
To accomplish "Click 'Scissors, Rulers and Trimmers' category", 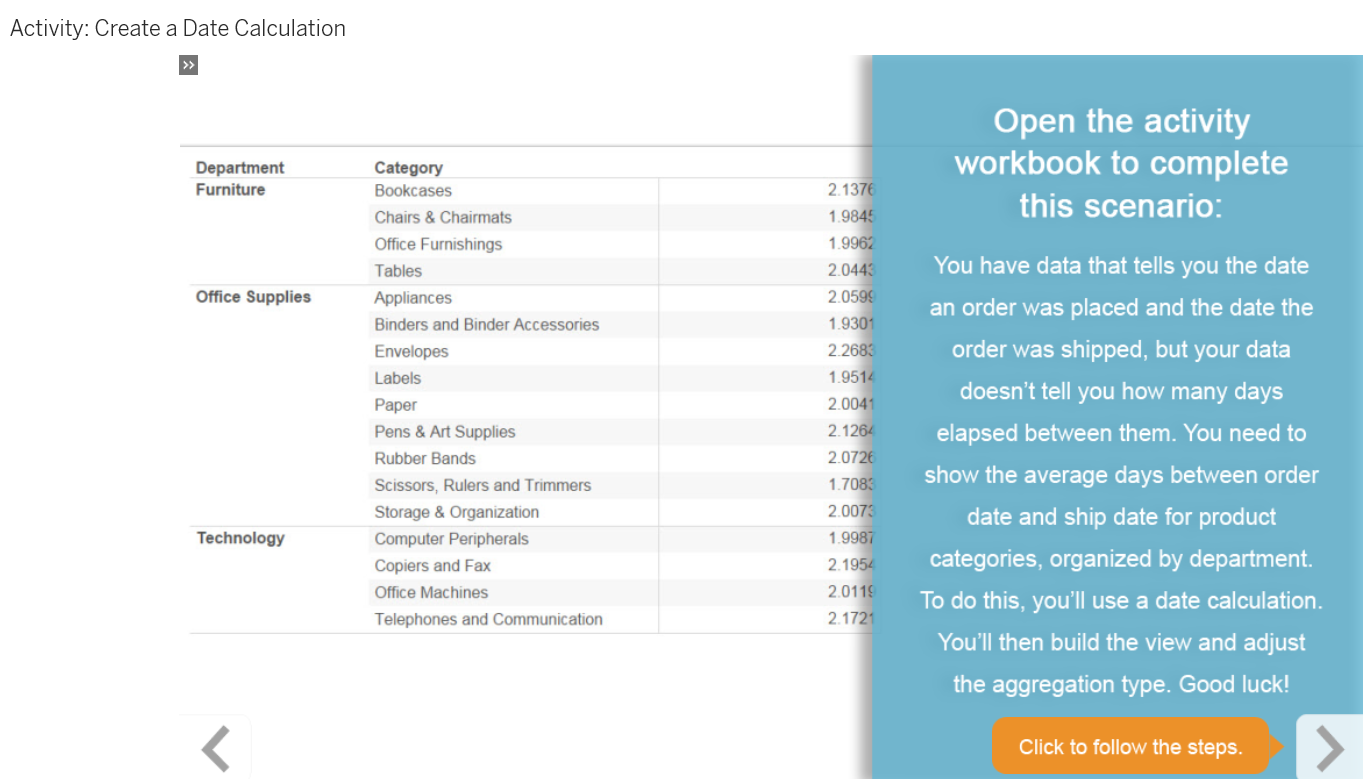I will [483, 485].
